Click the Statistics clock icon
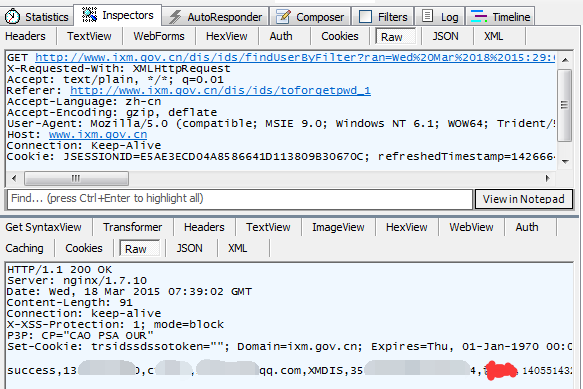Viewport: 583px width, 389px height. 12,17
